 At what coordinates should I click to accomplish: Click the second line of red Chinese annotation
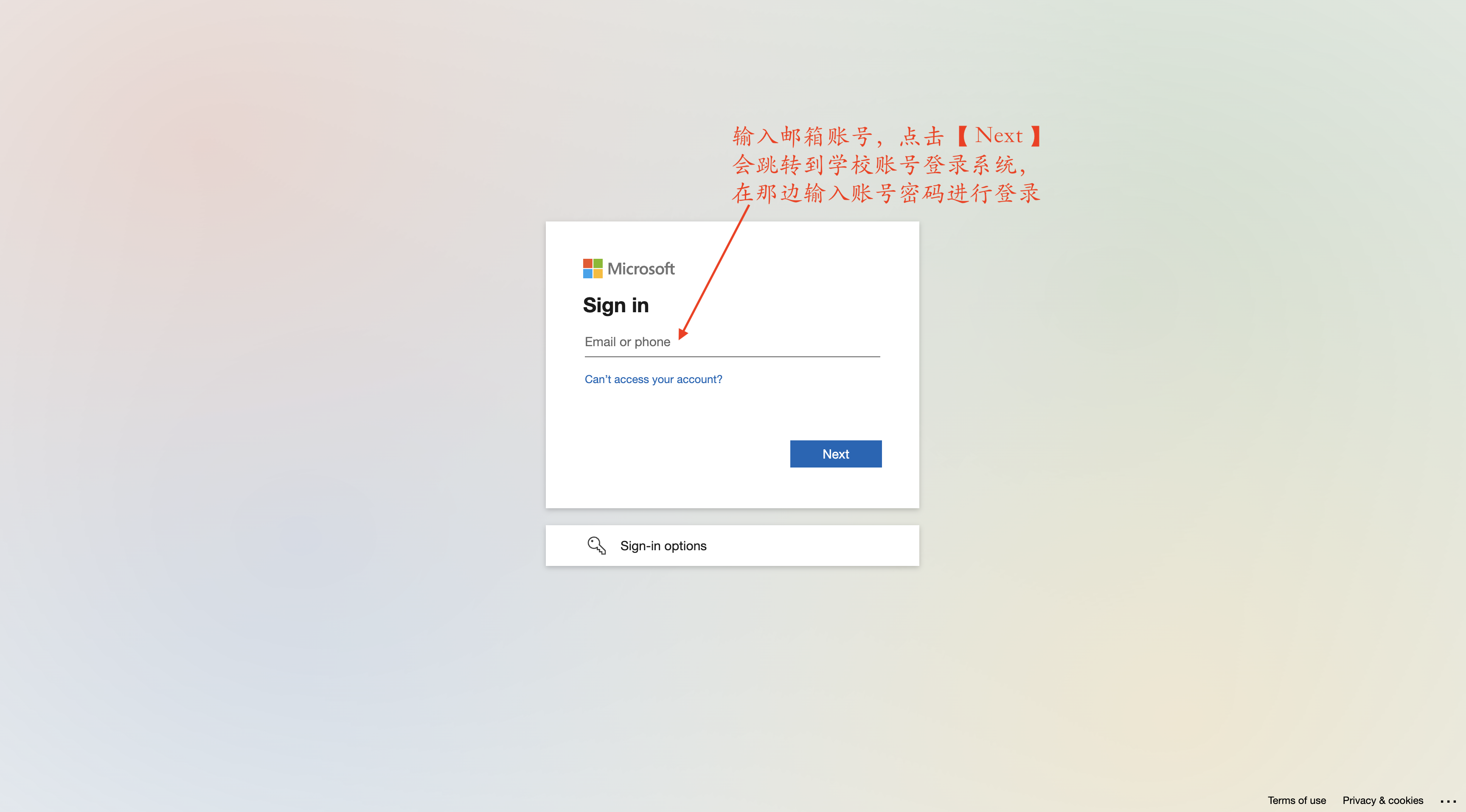coord(880,165)
